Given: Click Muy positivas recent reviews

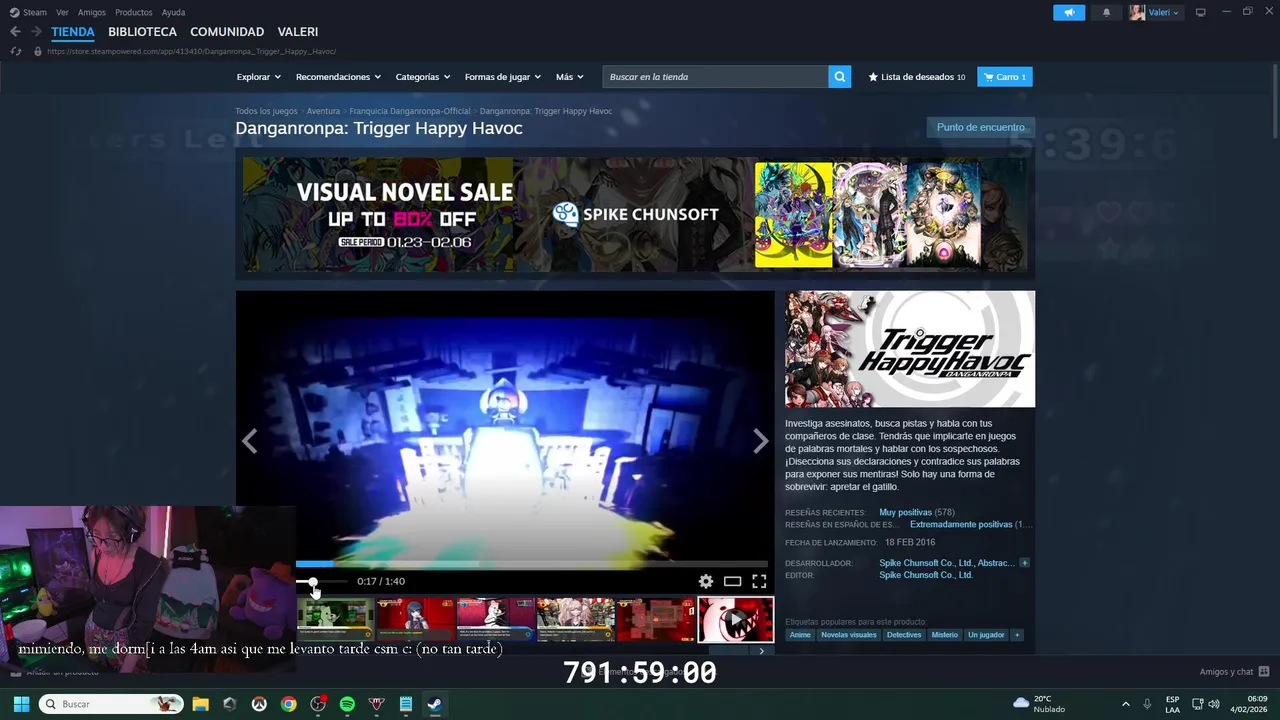Looking at the screenshot, I should 905,512.
